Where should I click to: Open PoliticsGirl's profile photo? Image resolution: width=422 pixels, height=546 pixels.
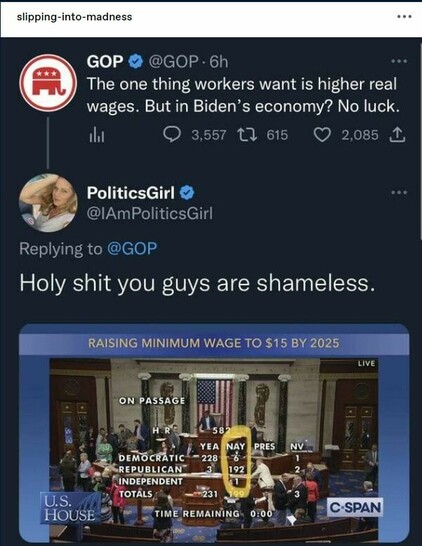(48, 203)
